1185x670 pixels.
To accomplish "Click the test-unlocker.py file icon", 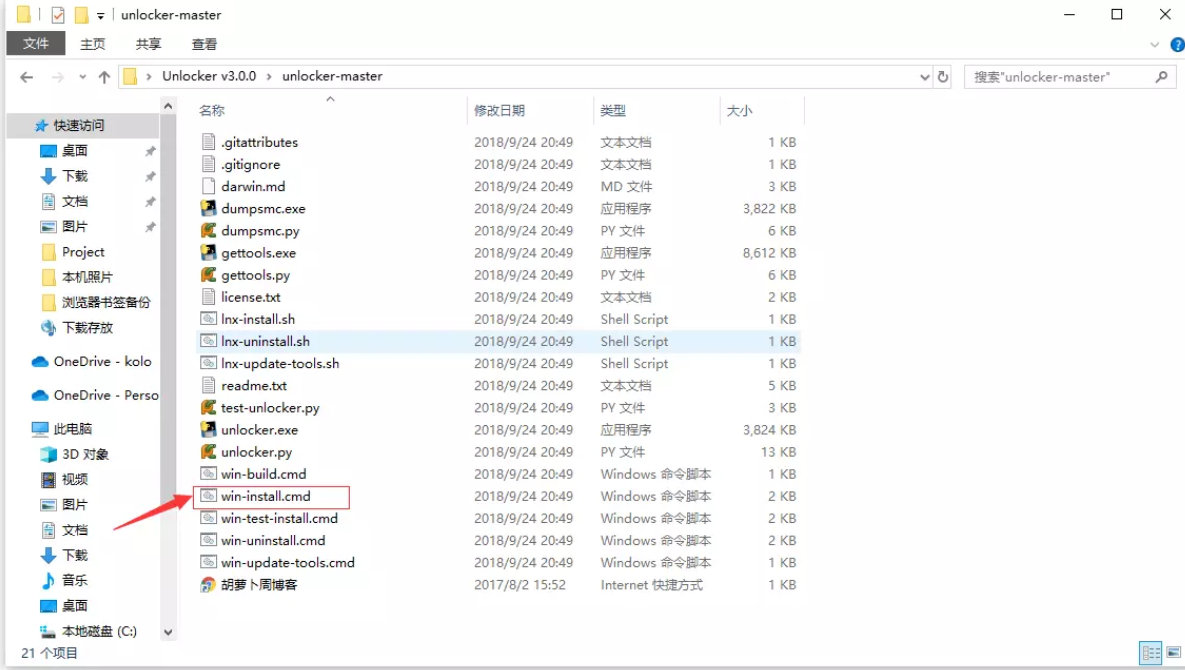I will [209, 407].
